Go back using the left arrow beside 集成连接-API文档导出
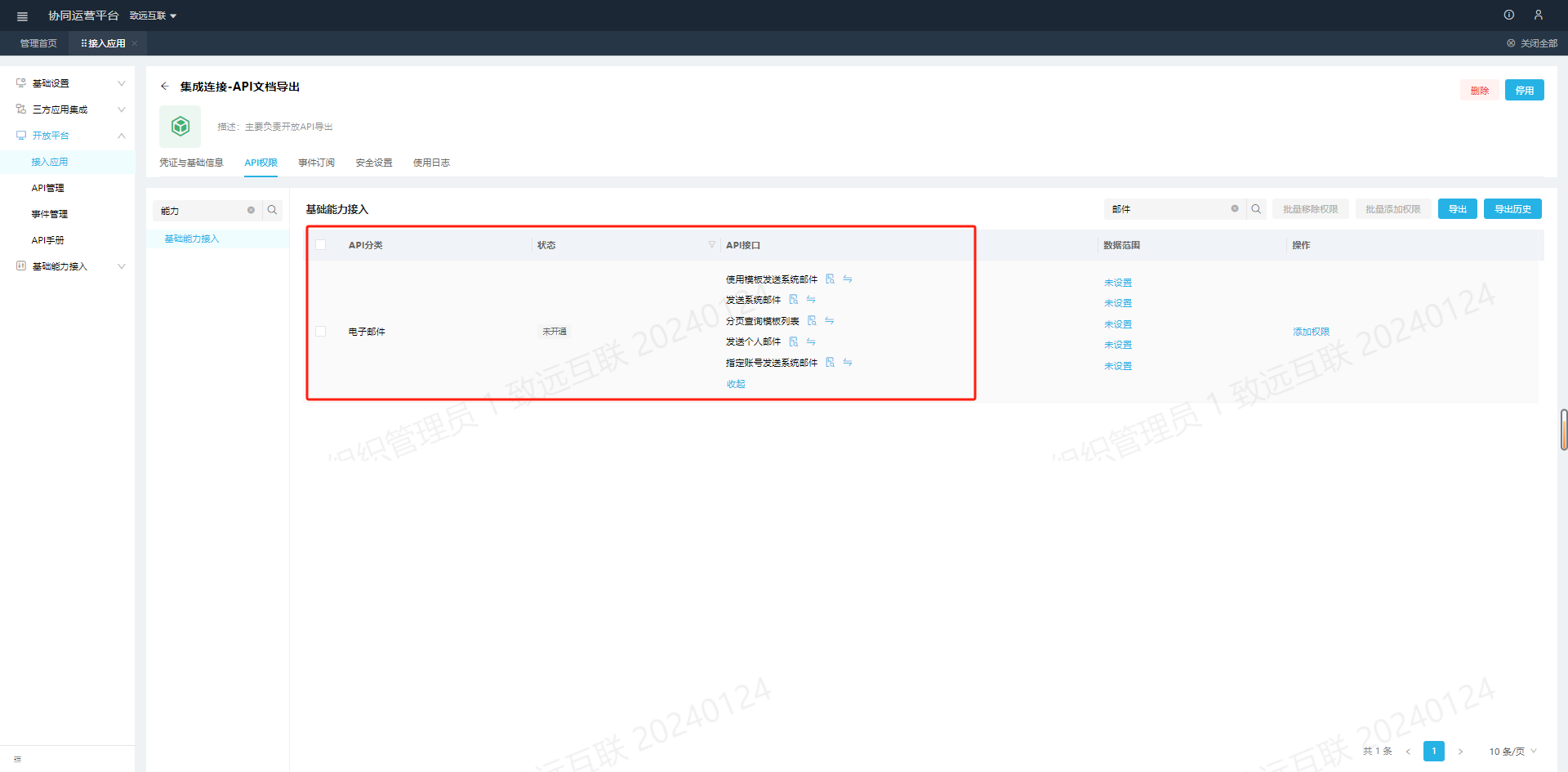 point(165,86)
